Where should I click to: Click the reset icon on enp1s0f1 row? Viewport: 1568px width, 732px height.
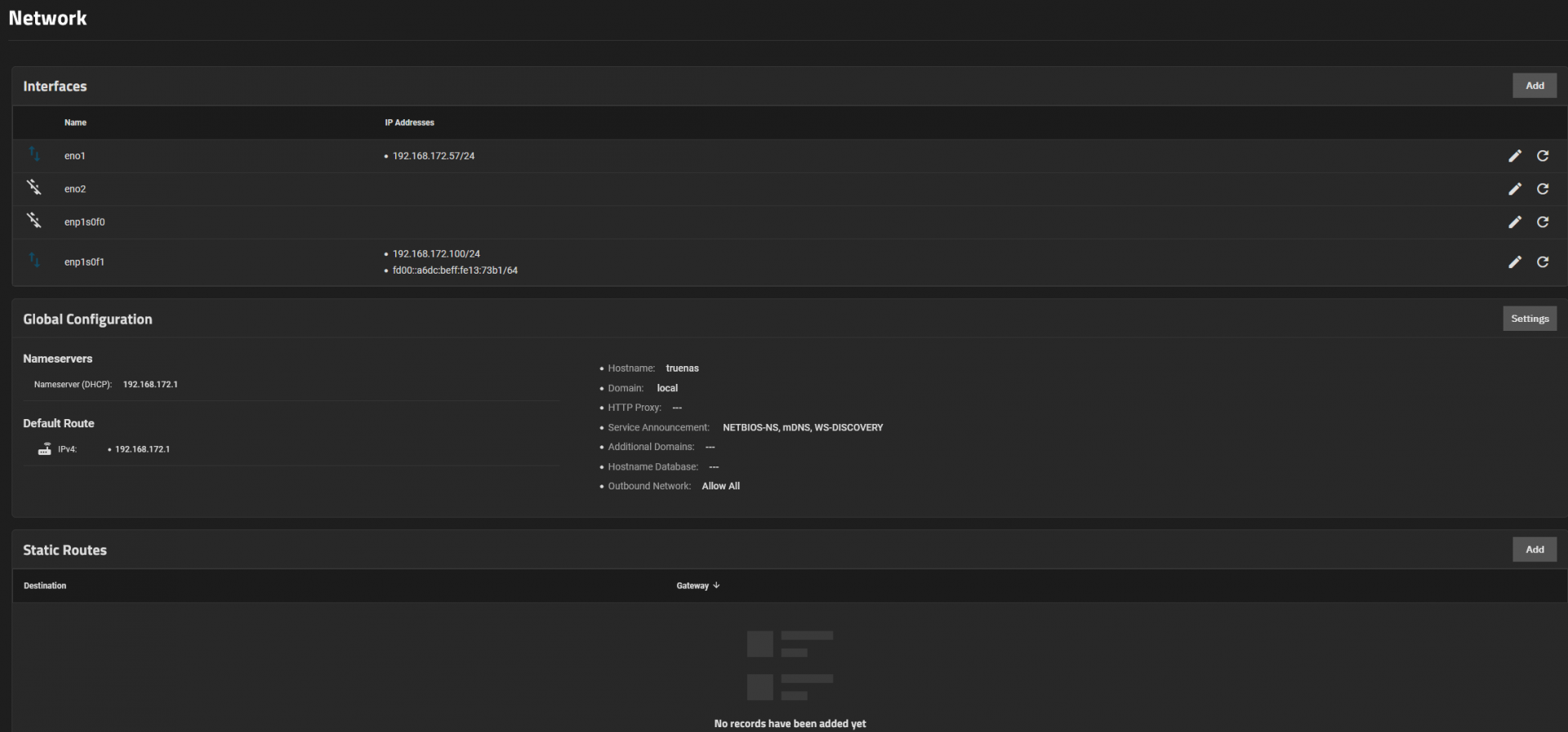[x=1542, y=262]
